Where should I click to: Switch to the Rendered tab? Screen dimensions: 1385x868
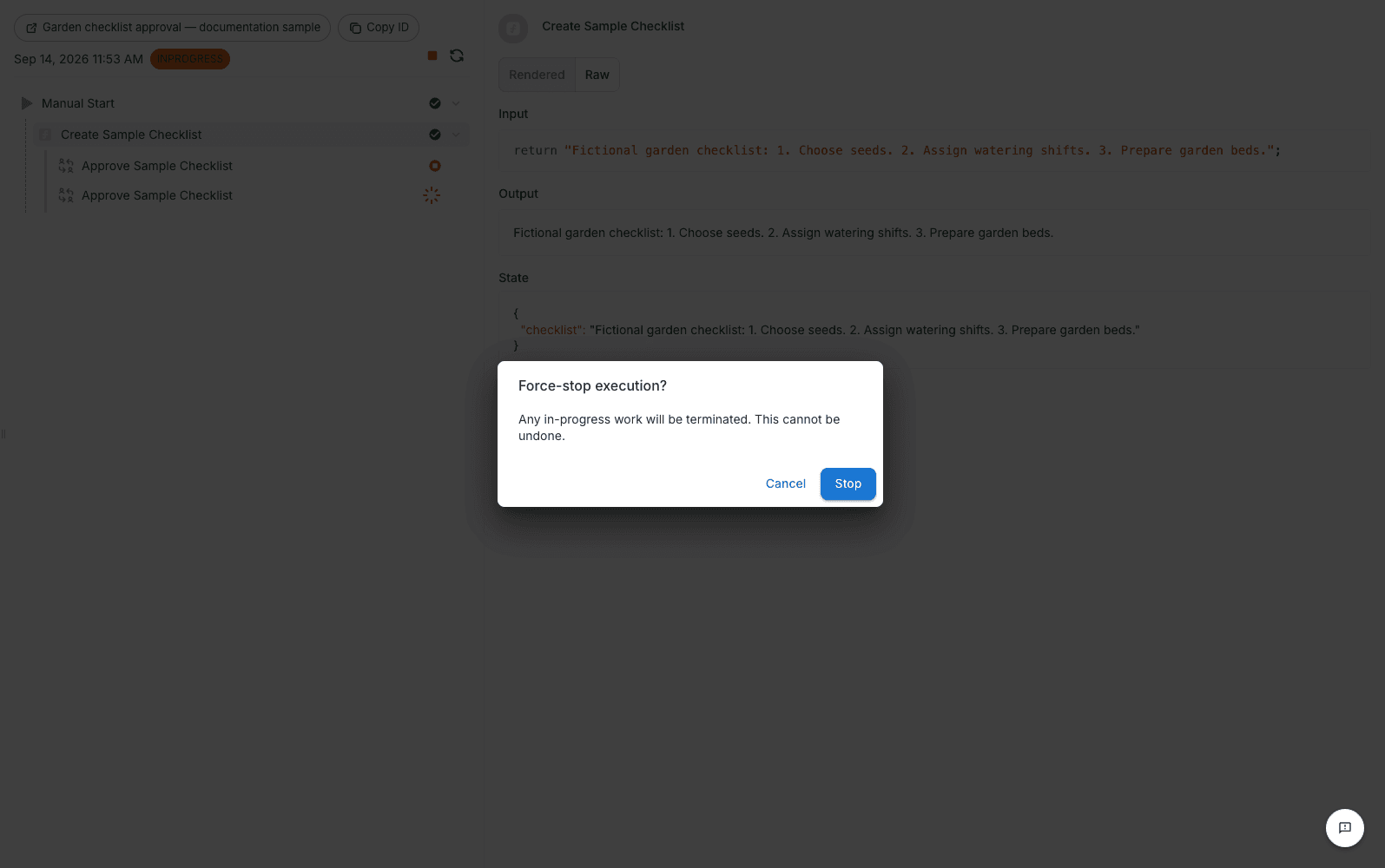coord(537,75)
